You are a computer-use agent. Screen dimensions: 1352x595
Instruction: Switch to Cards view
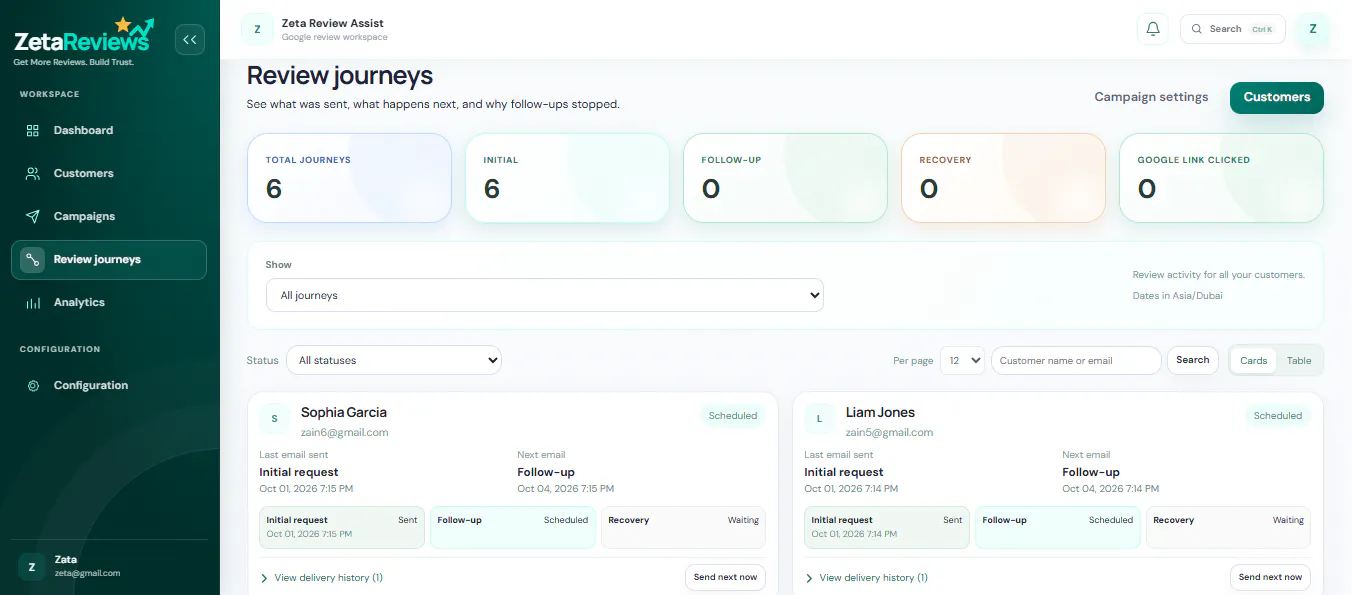[x=1254, y=361]
